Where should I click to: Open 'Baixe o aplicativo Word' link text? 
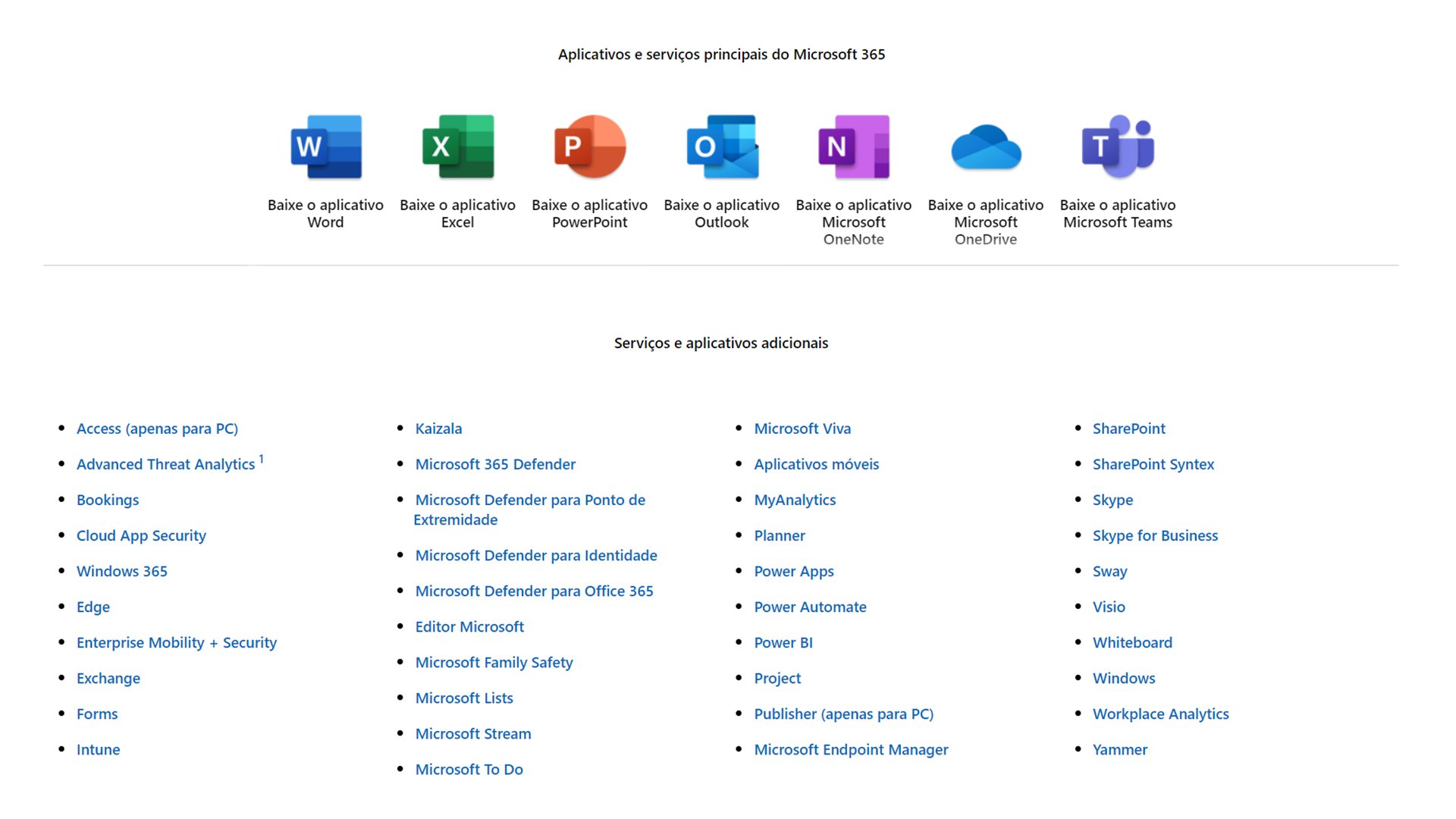(x=325, y=213)
